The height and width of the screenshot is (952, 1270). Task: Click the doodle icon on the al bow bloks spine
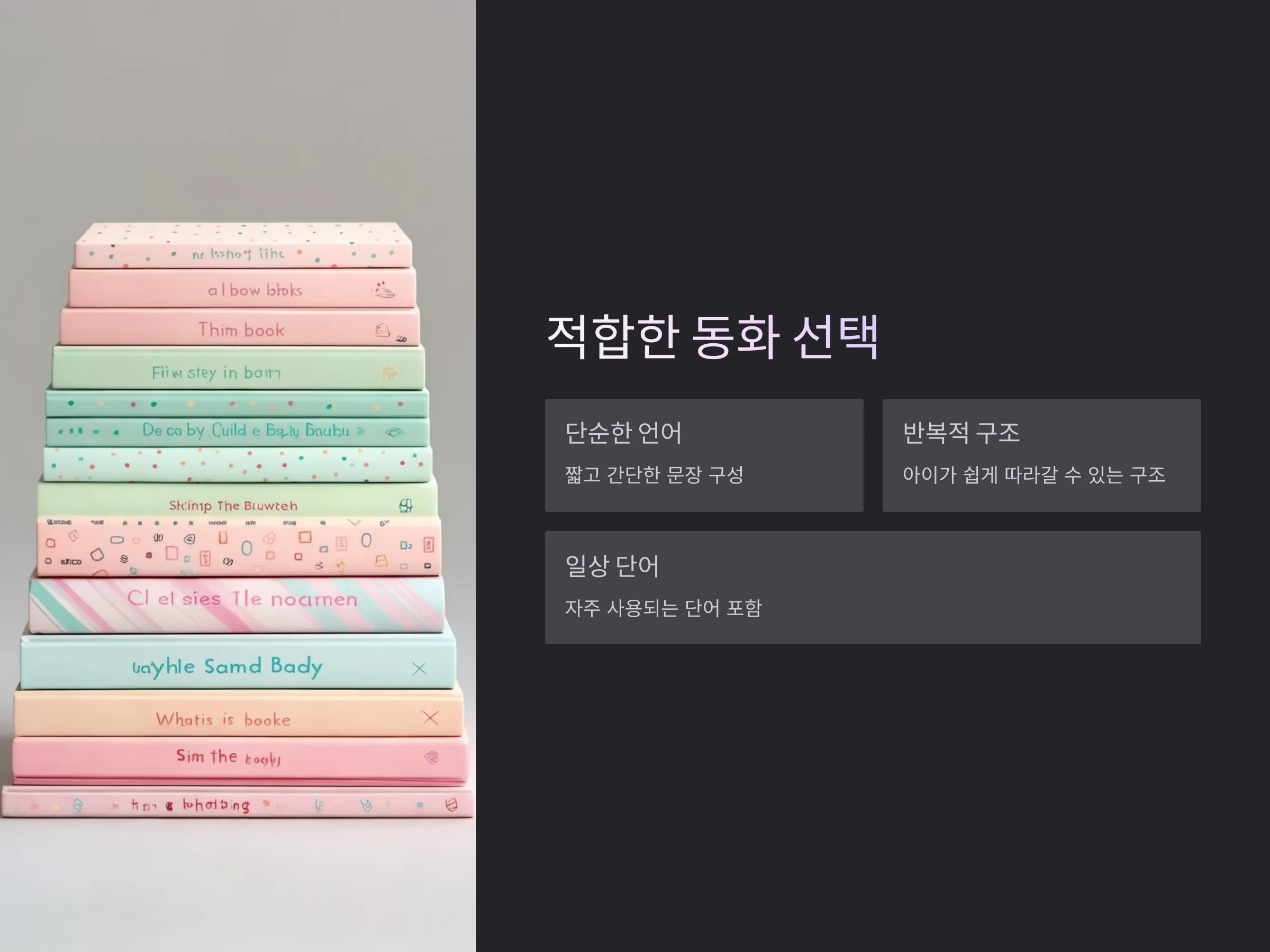pyautogui.click(x=383, y=290)
